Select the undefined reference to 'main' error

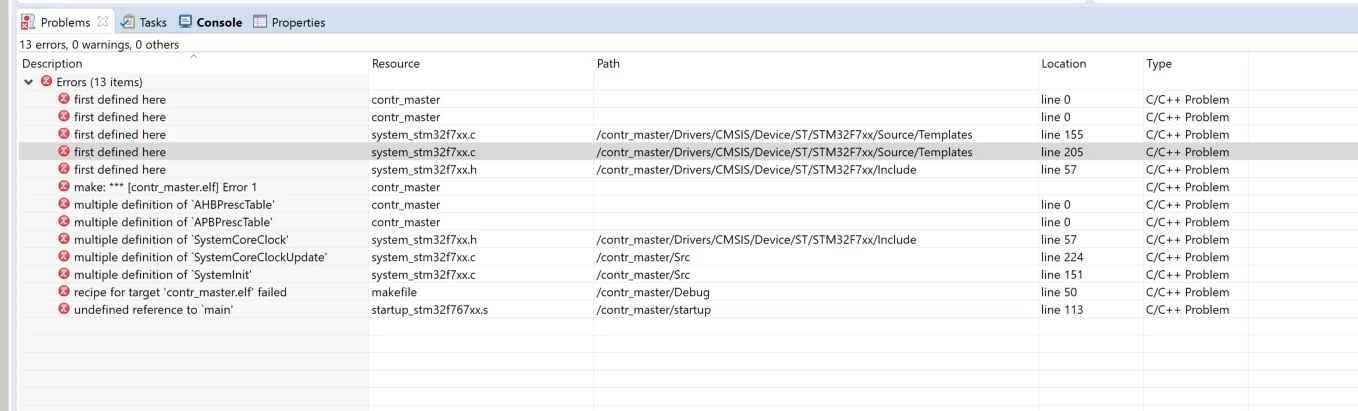[688, 309]
